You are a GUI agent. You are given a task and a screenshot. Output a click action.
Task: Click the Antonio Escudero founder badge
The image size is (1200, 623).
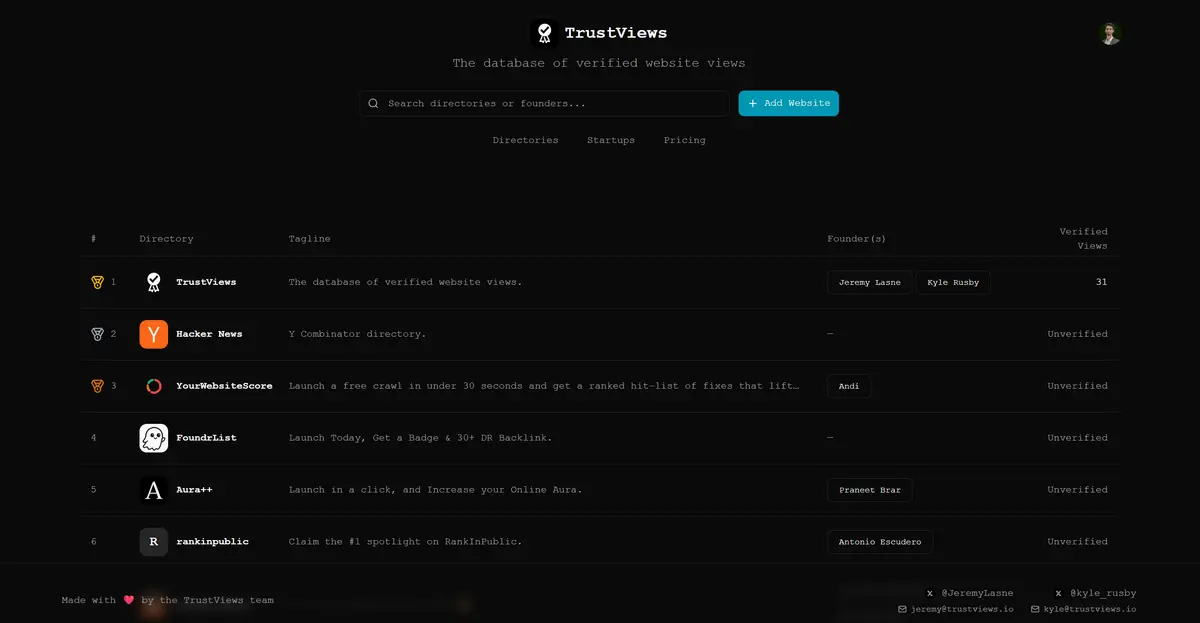pos(880,541)
